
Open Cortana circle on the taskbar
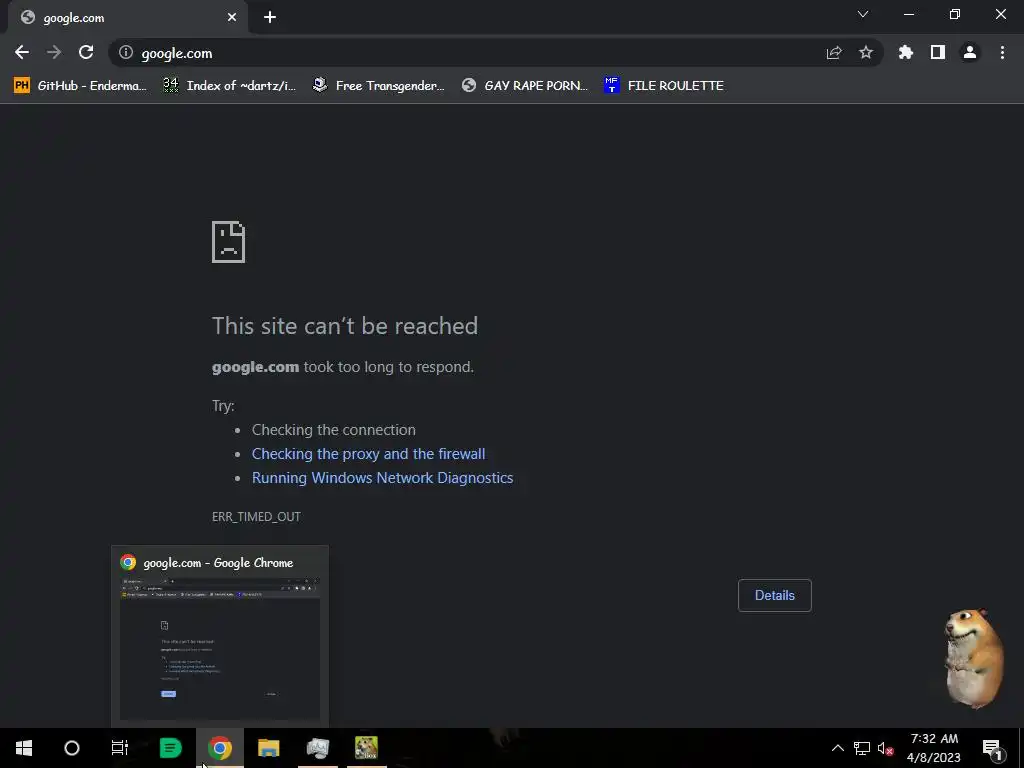point(72,748)
